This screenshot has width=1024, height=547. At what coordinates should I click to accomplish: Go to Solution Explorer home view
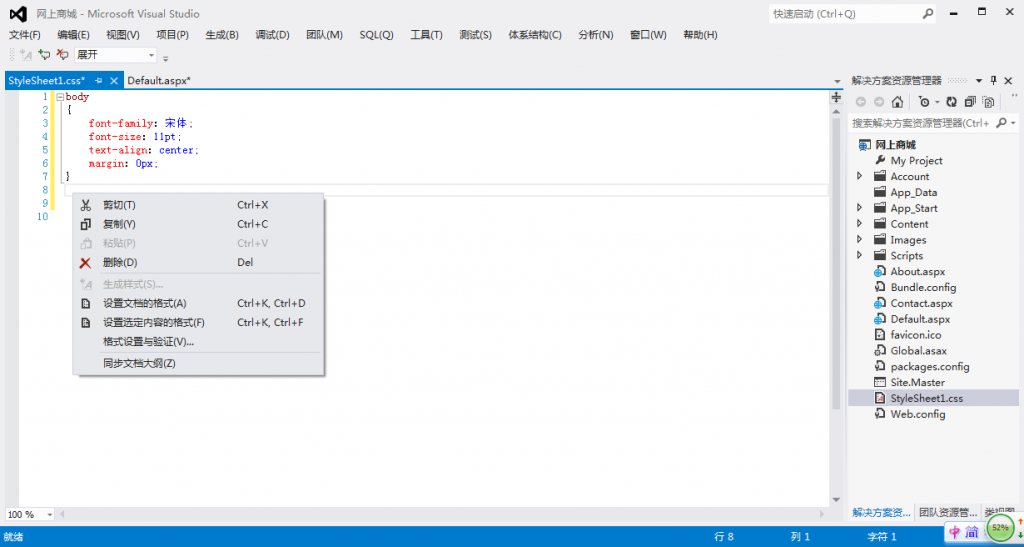(897, 102)
